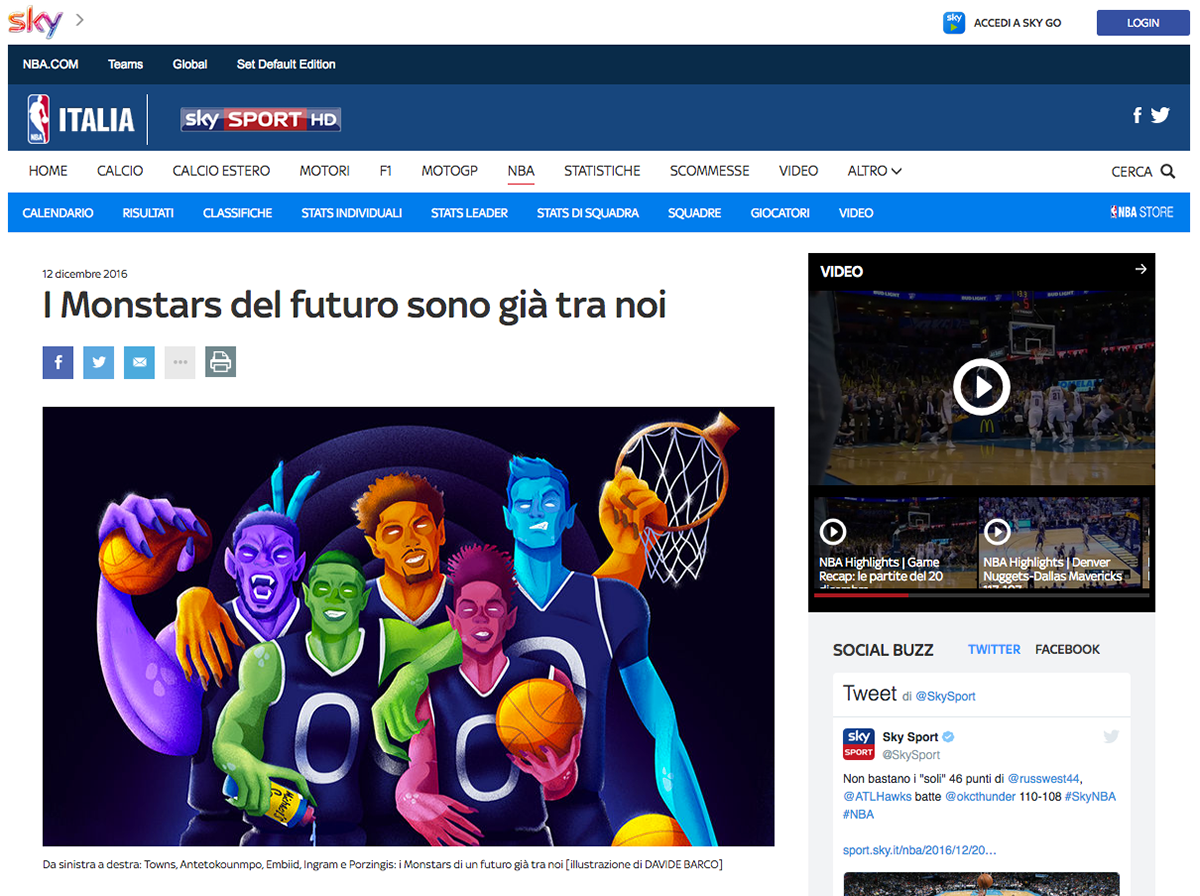This screenshot has height=896, width=1200.
Task: Expand the ALTRO dropdown
Action: 875,171
